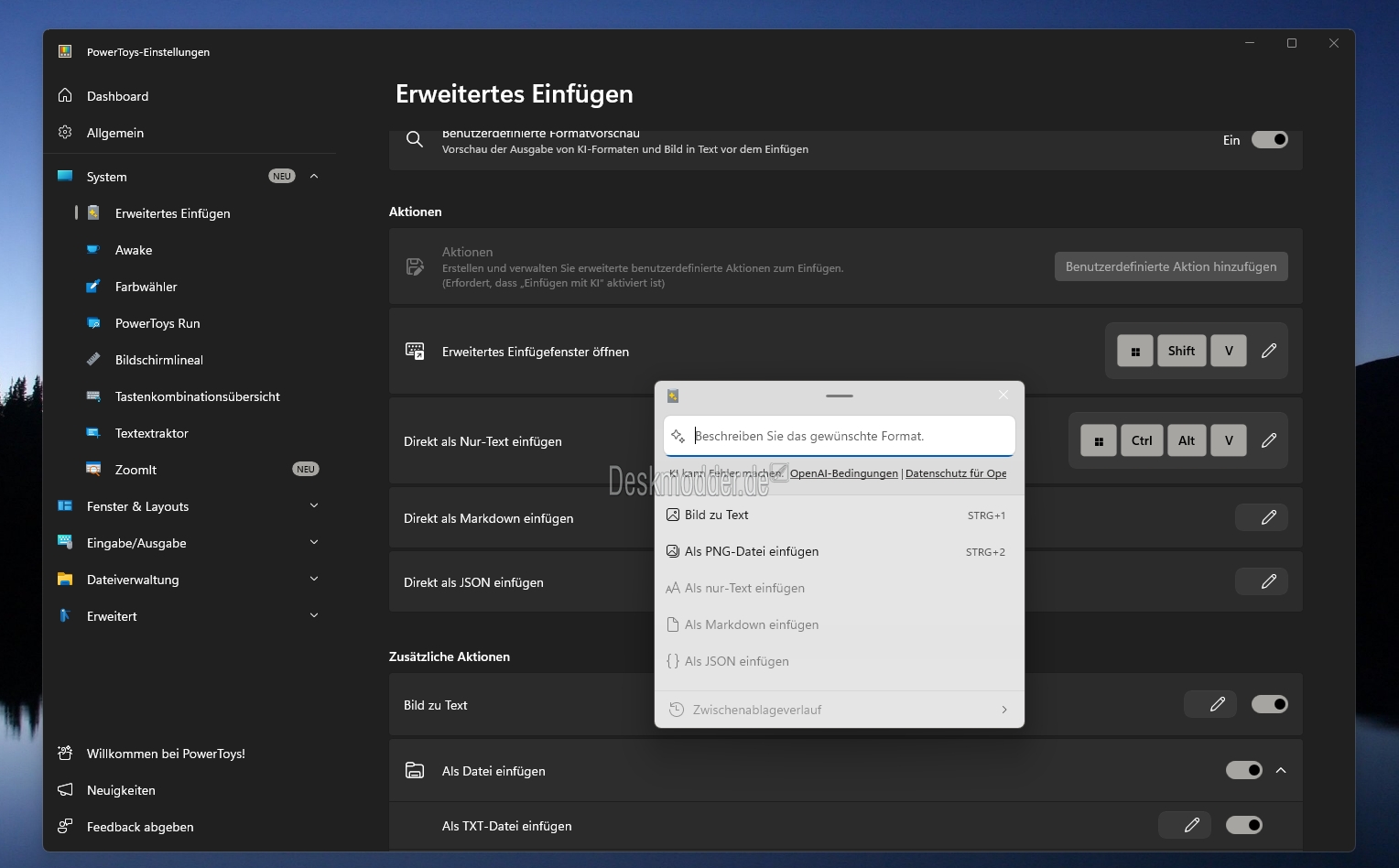Click the Allgemein gear icon
Viewport: 1399px width, 868px height.
65,132
